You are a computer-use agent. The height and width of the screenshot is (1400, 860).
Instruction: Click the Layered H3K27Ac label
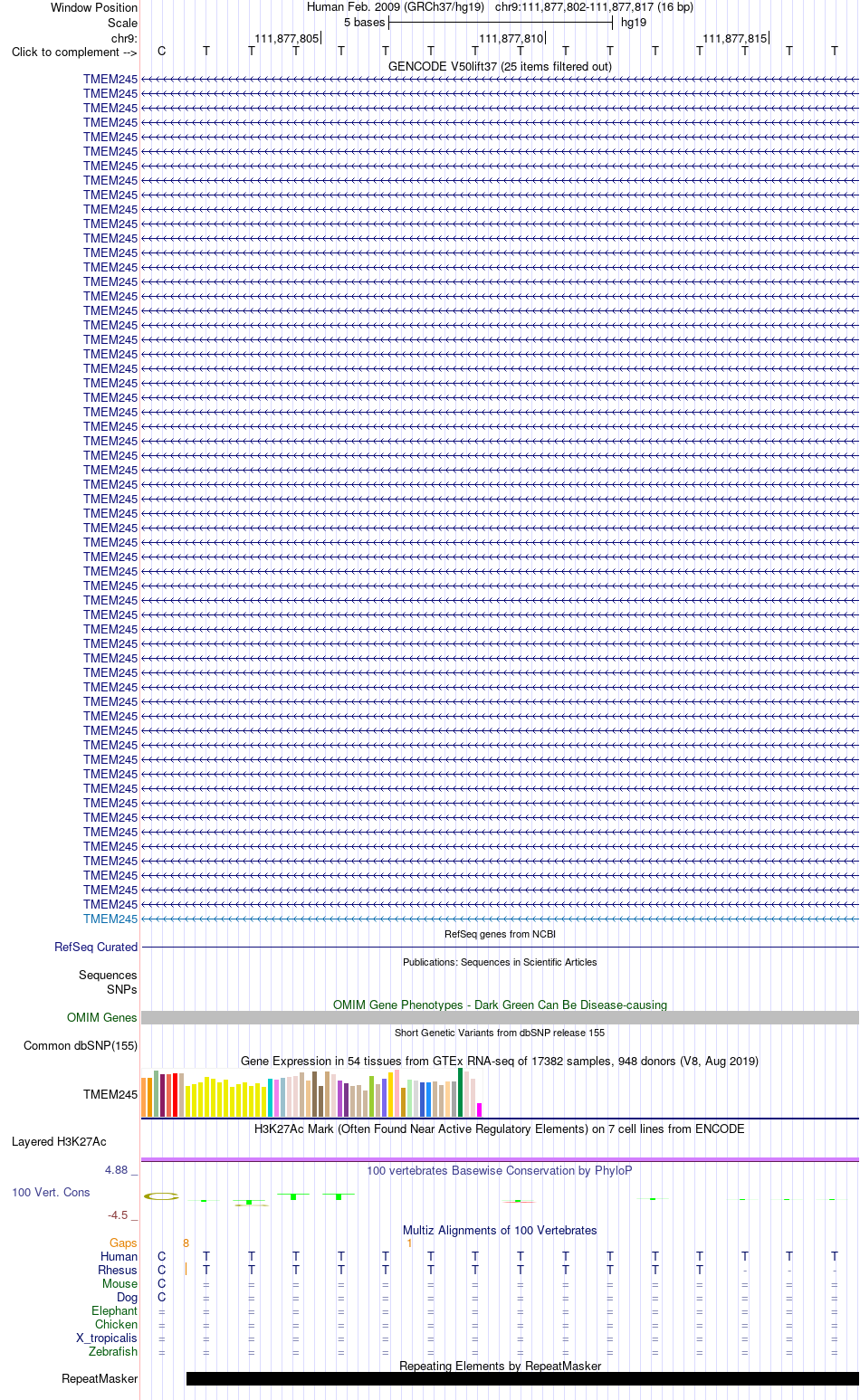(59, 1141)
